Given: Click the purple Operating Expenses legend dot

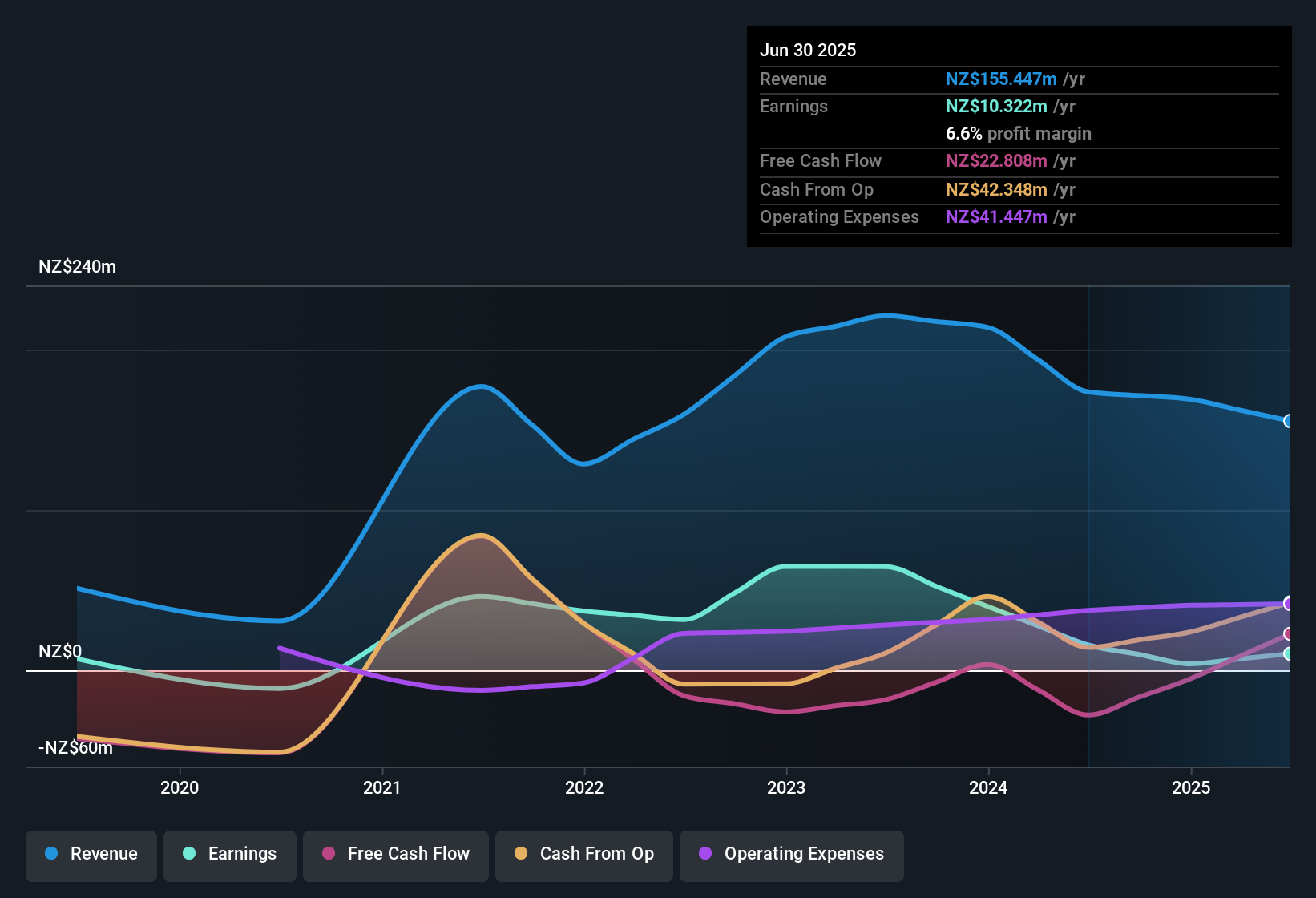Looking at the screenshot, I should pos(704,855).
